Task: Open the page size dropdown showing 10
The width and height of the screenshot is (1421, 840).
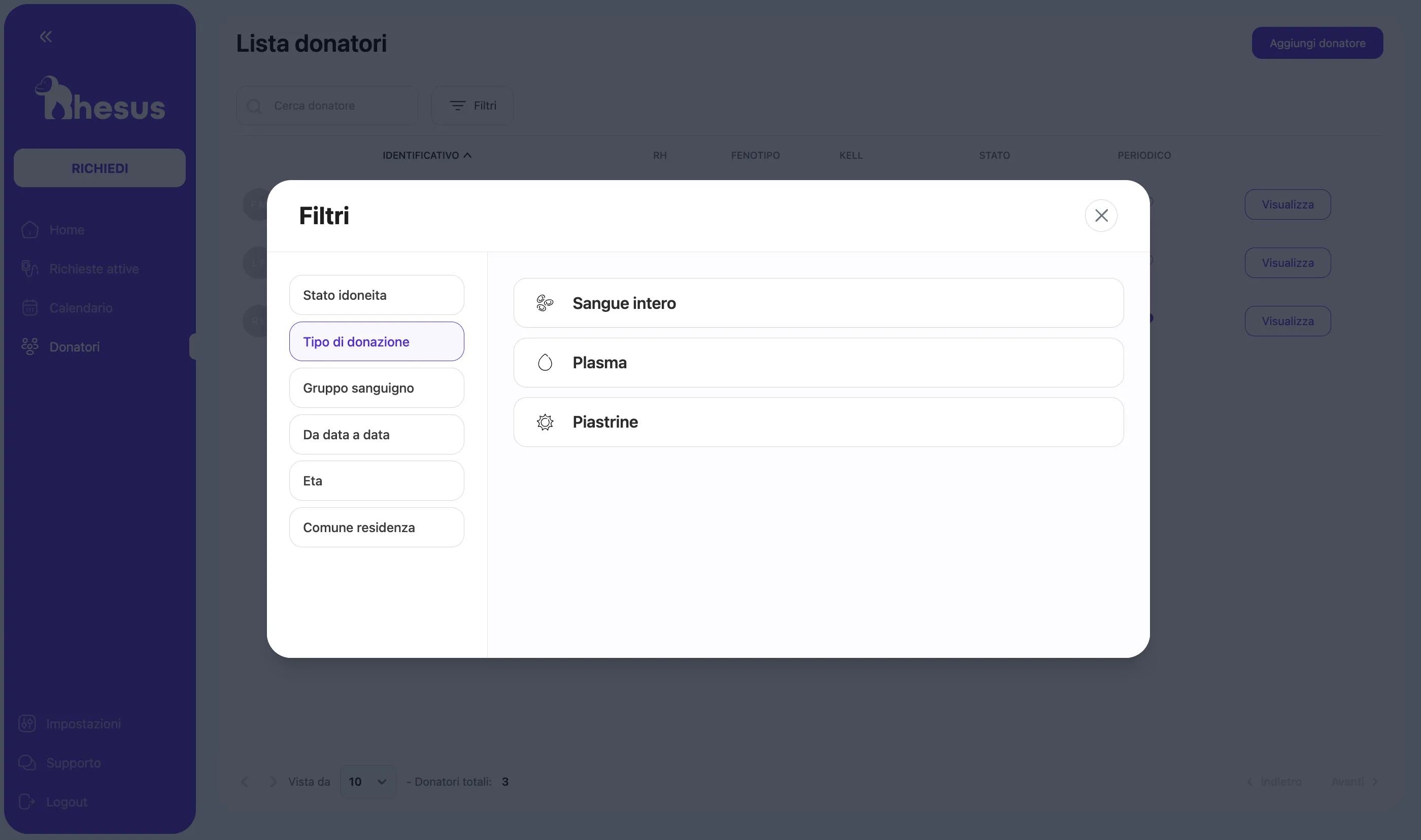Action: pyautogui.click(x=367, y=781)
